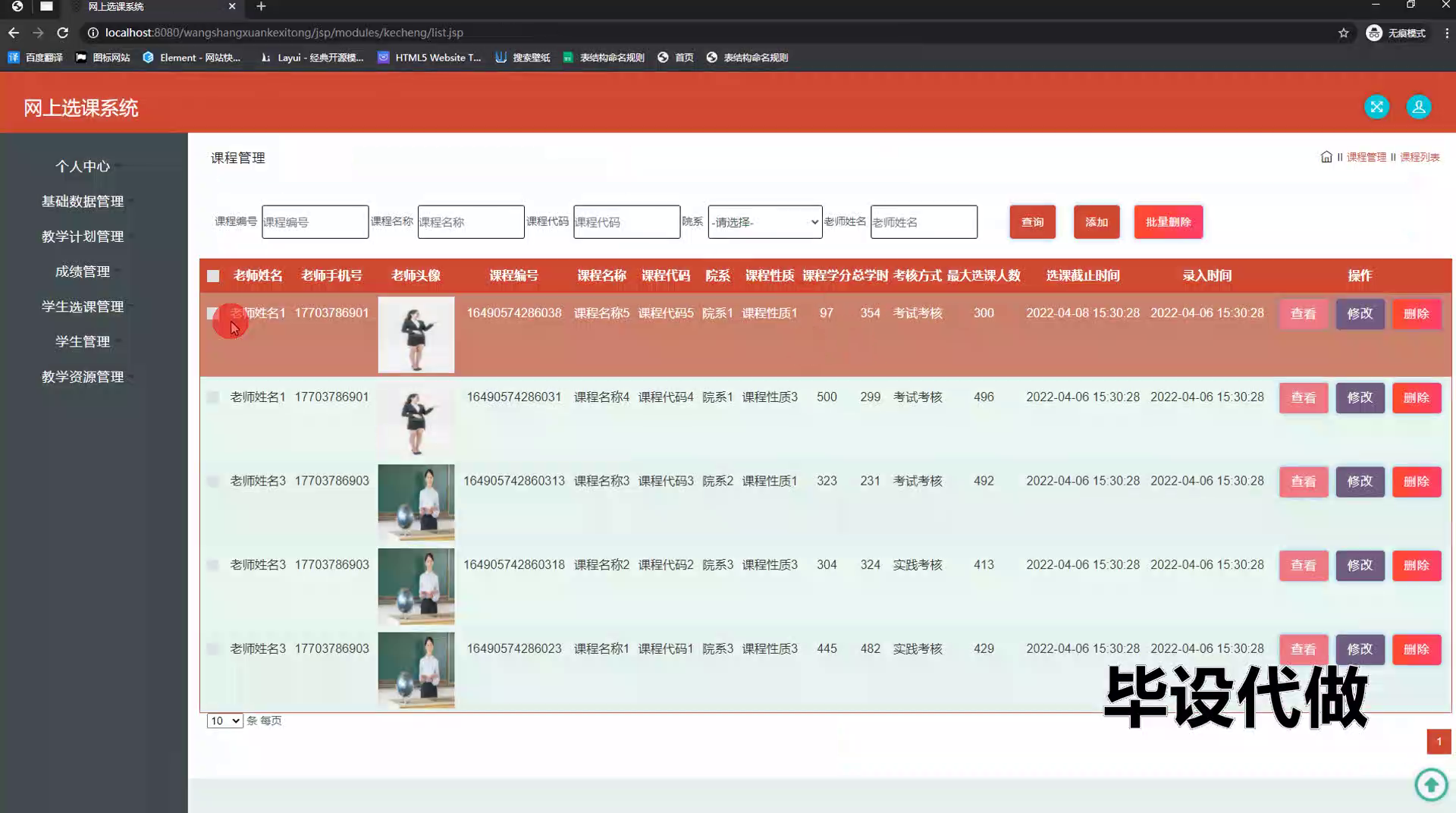The height and width of the screenshot is (813, 1456).
Task: Check the row for 课程名称3
Action: pyautogui.click(x=213, y=482)
